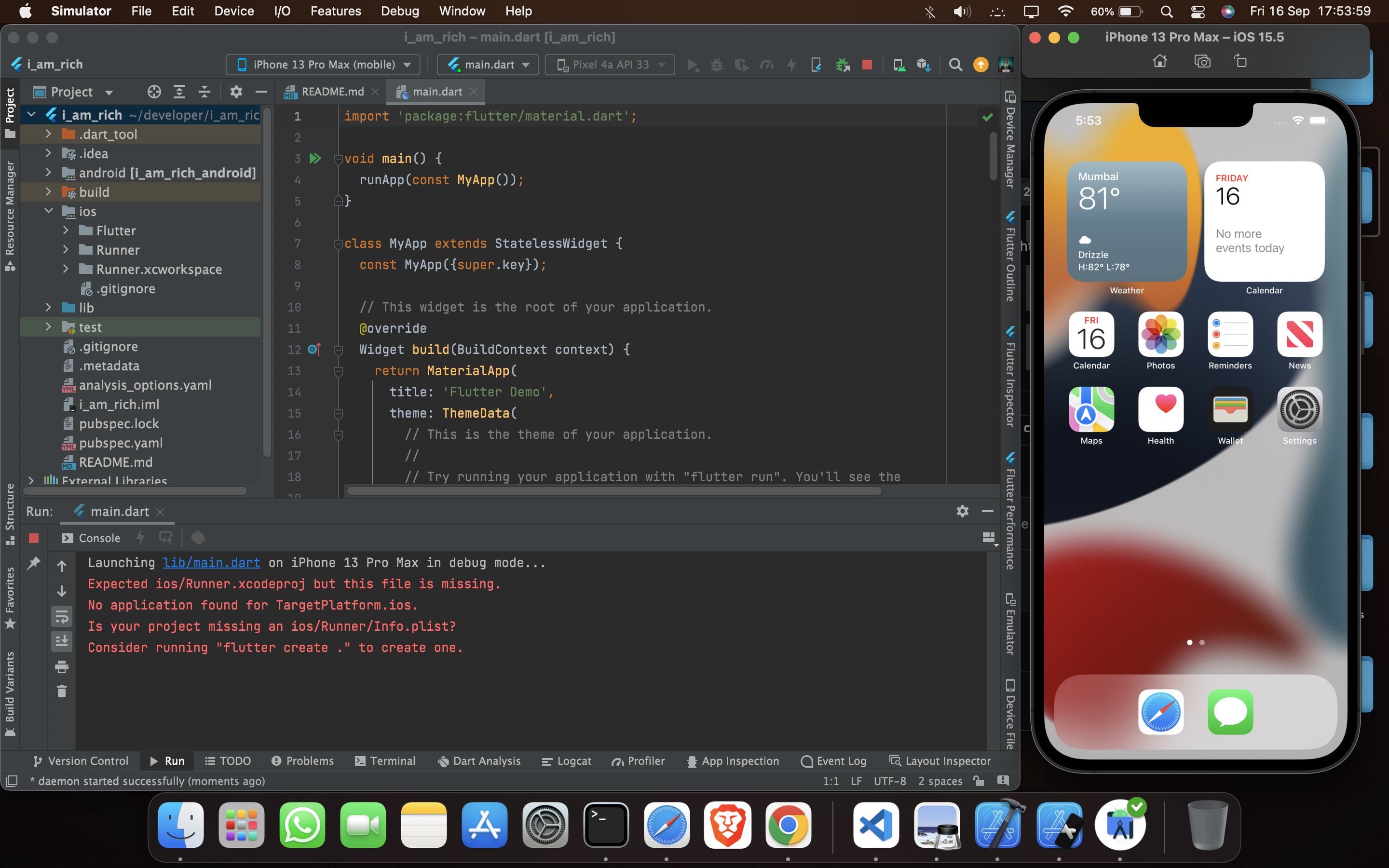Click the Print icon in console sidebar
This screenshot has height=868, width=1389.
pyautogui.click(x=62, y=666)
